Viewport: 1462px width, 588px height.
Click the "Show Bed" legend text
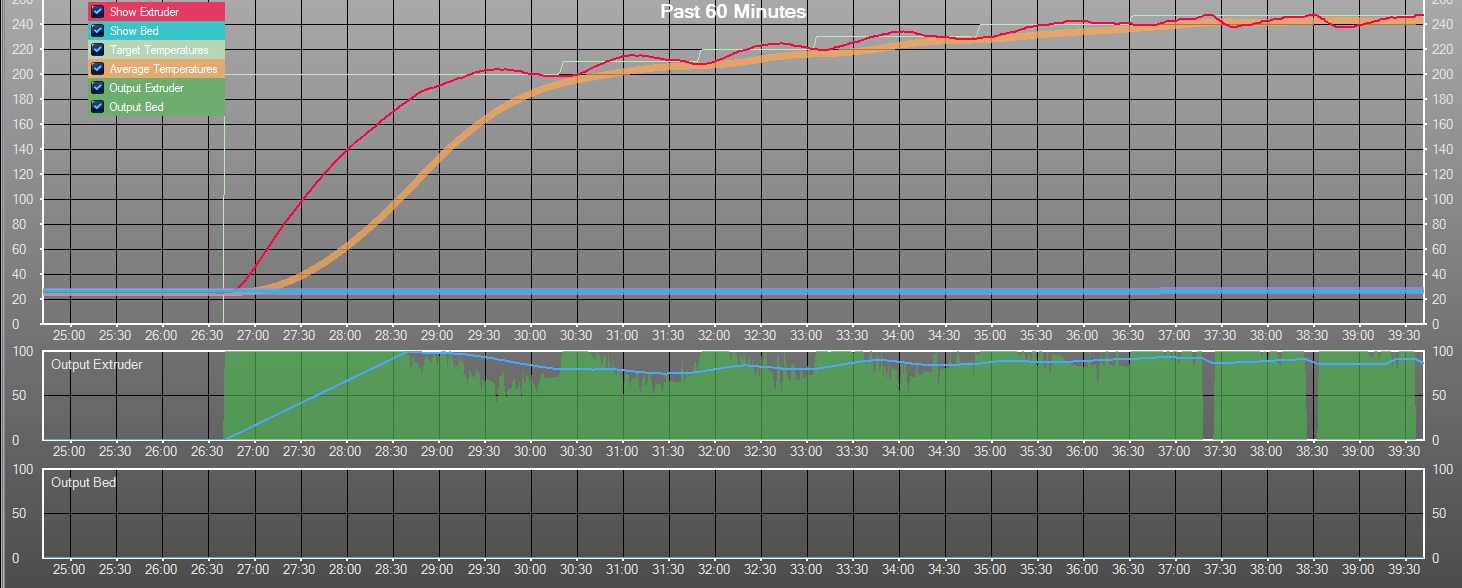pos(134,31)
